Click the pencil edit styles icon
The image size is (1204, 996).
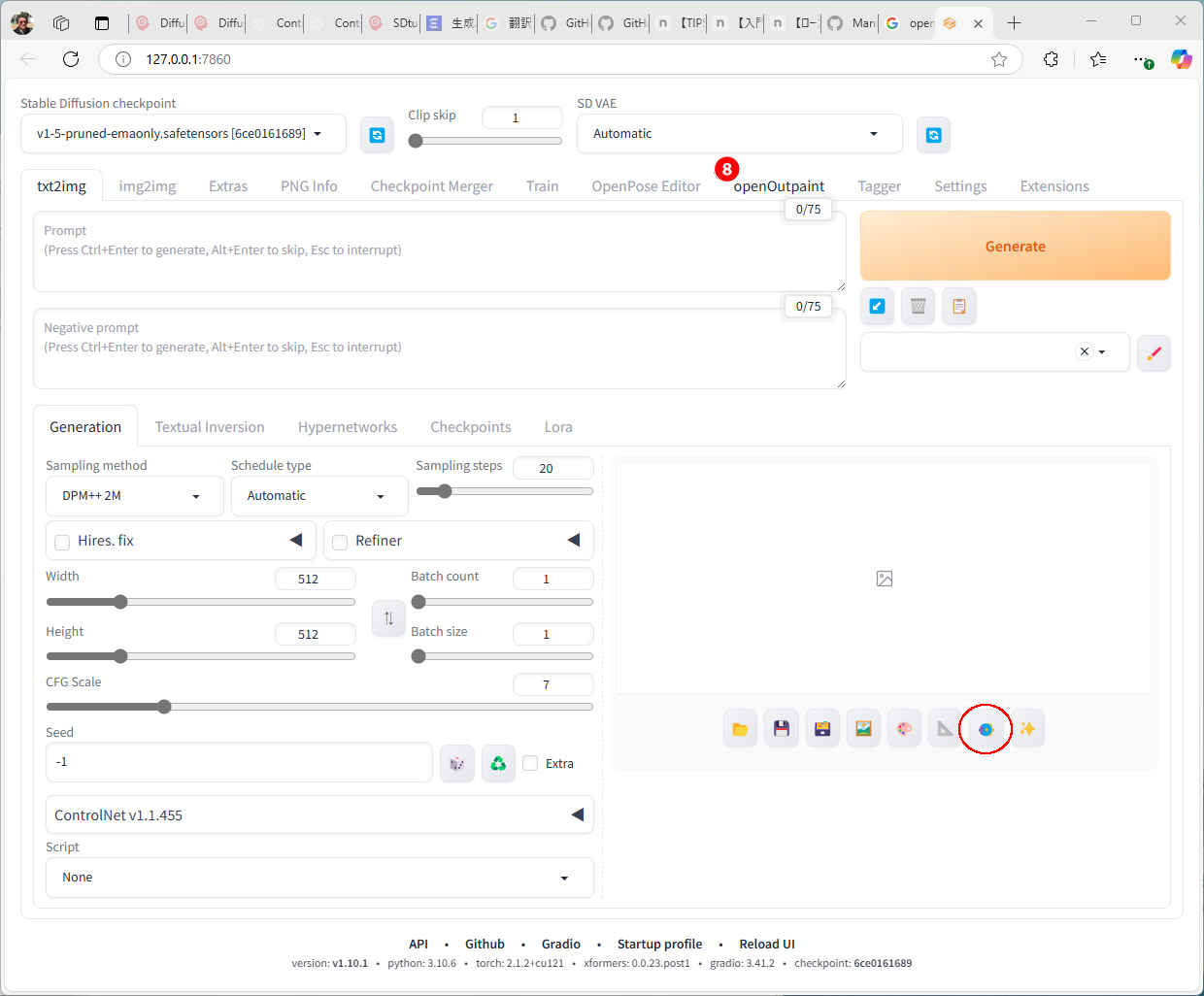pos(1154,353)
